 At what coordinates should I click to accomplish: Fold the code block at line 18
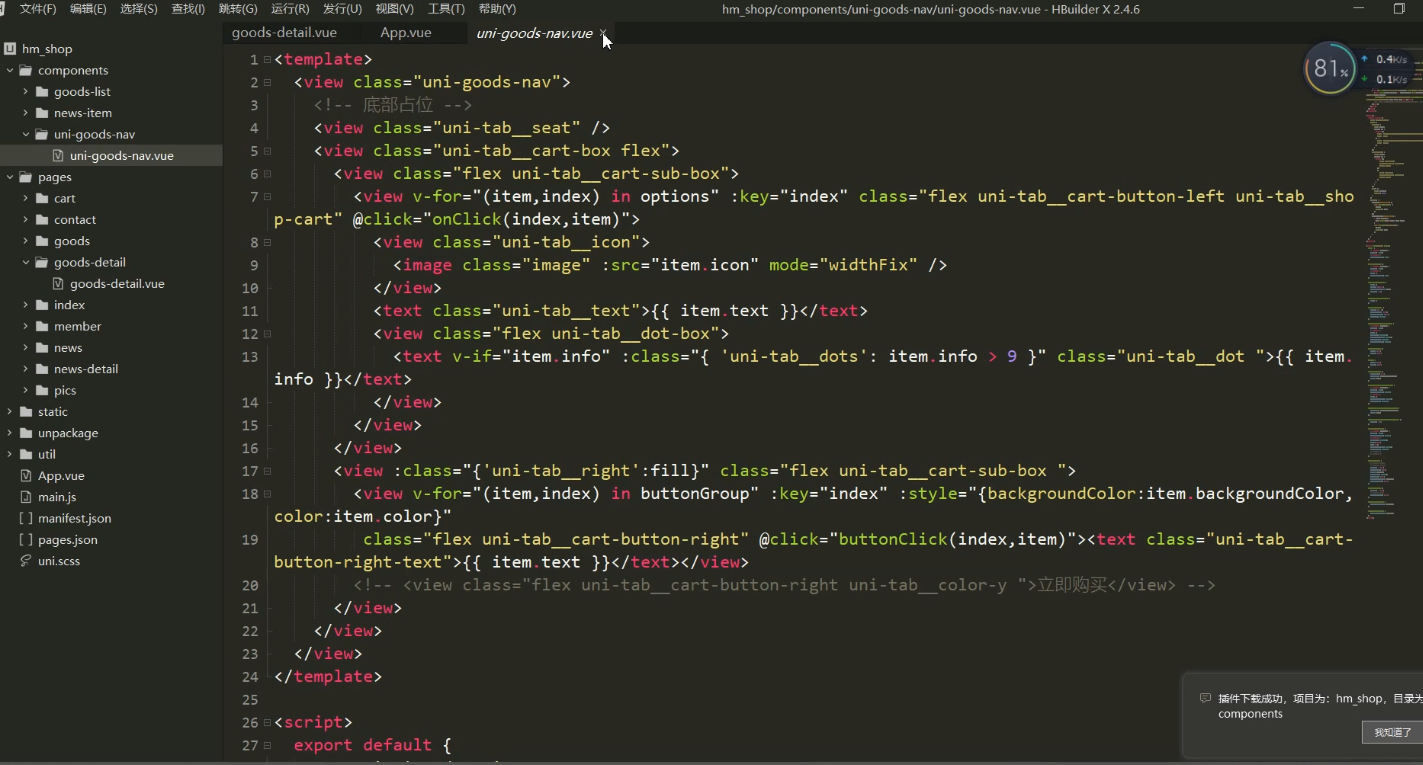click(x=267, y=494)
